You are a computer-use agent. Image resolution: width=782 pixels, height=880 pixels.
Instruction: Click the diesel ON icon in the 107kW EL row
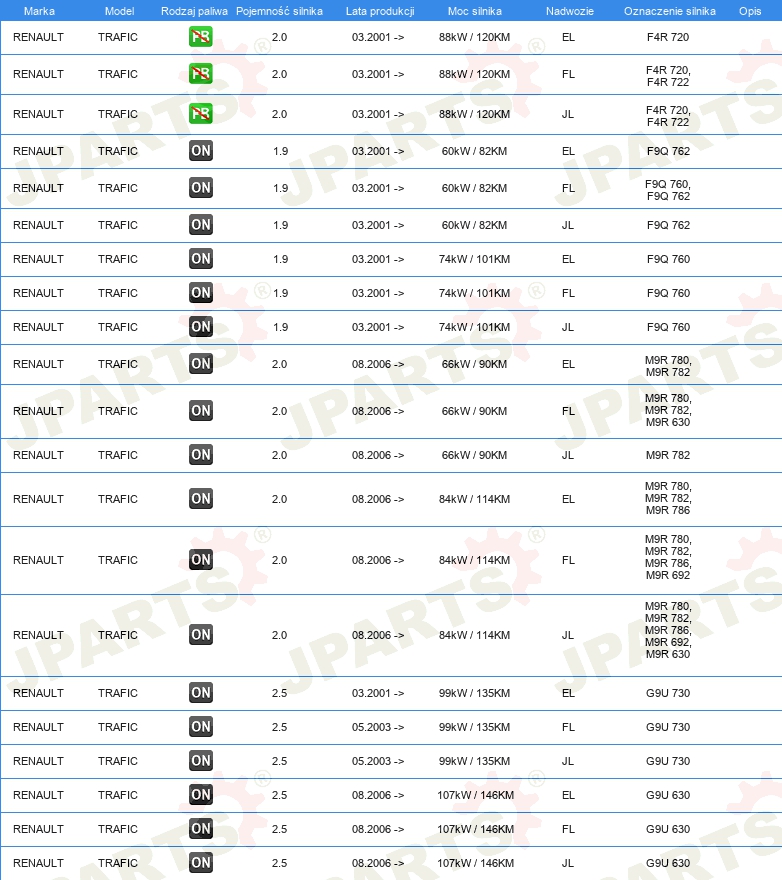[x=200, y=795]
